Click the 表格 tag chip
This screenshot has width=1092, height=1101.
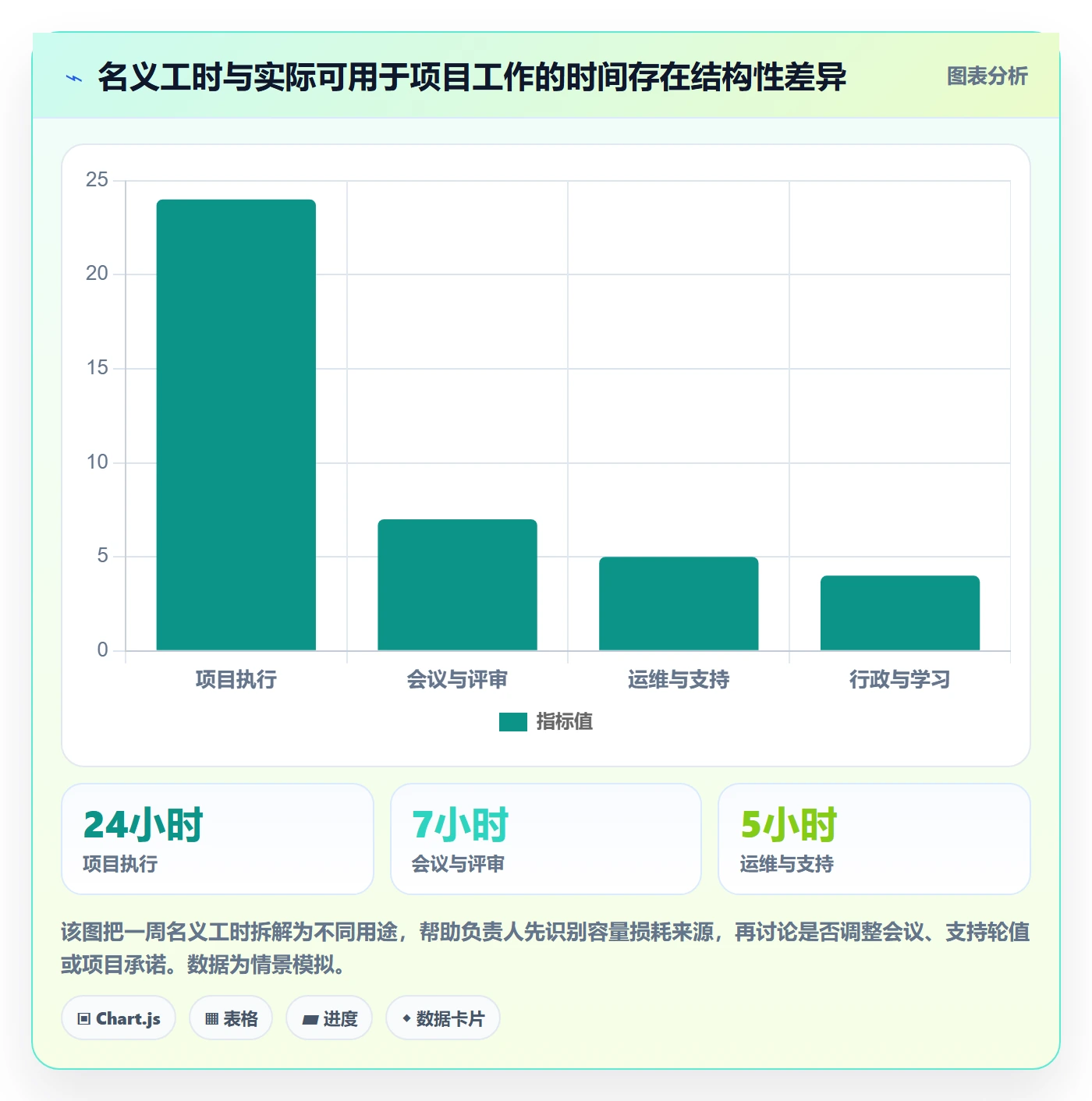point(231,1018)
